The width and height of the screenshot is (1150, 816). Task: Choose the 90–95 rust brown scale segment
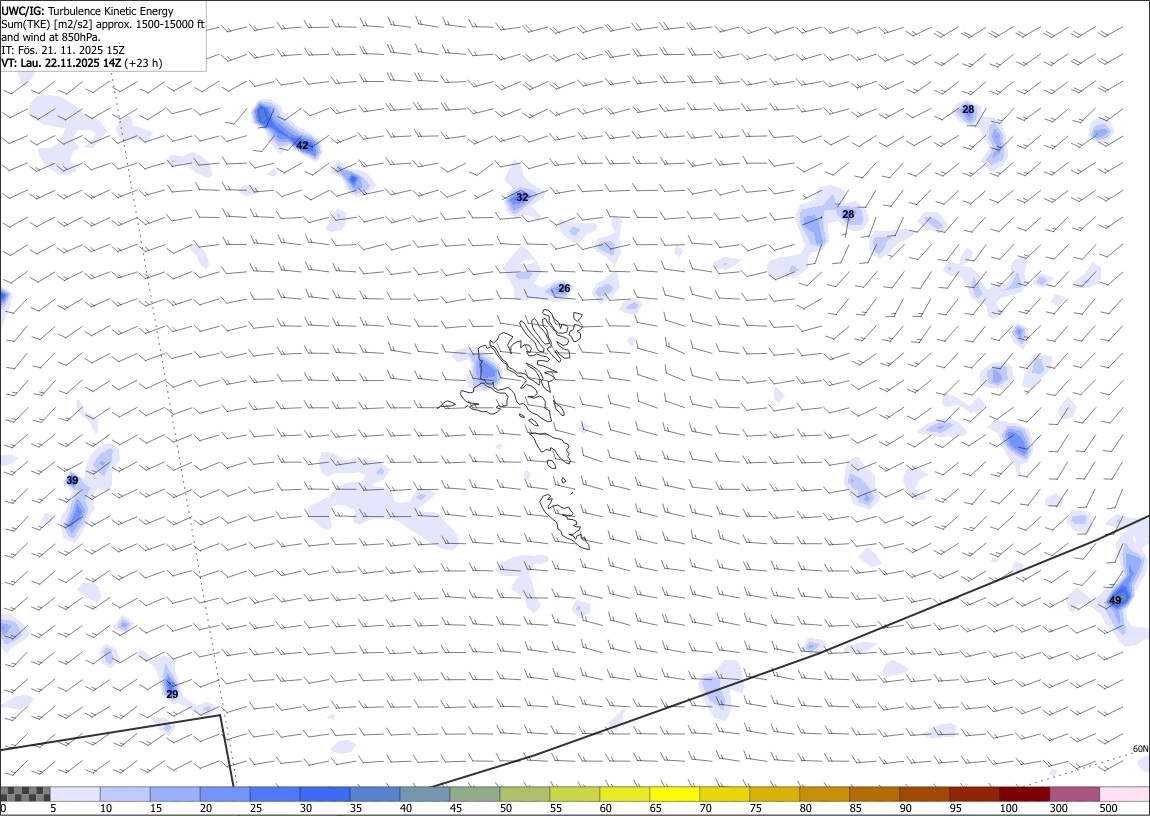pyautogui.click(x=924, y=794)
